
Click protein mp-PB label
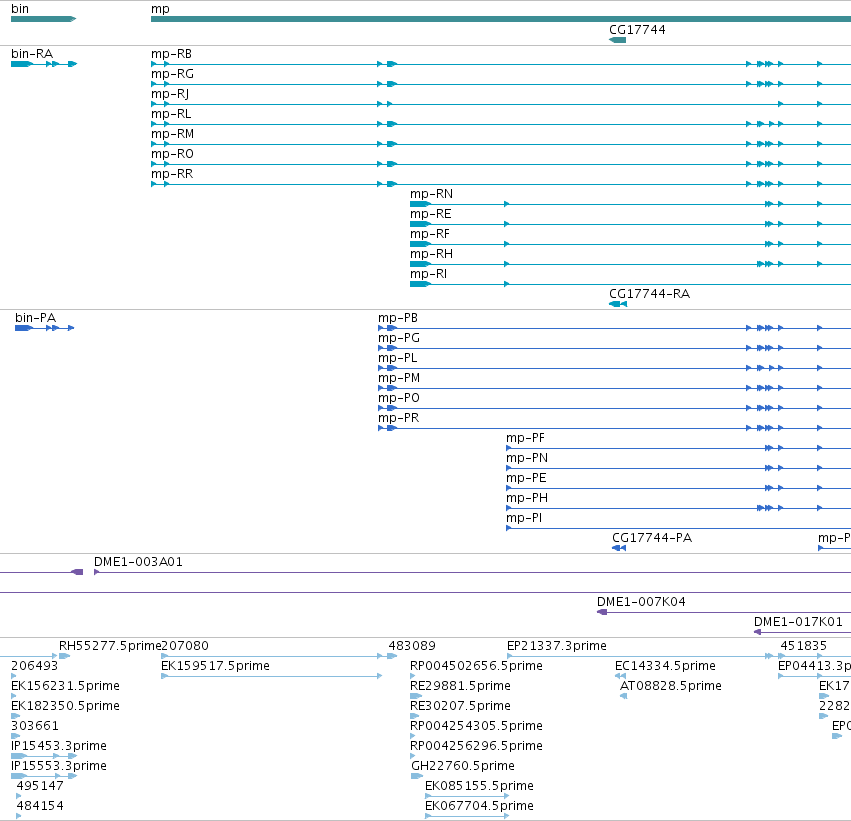pos(398,318)
